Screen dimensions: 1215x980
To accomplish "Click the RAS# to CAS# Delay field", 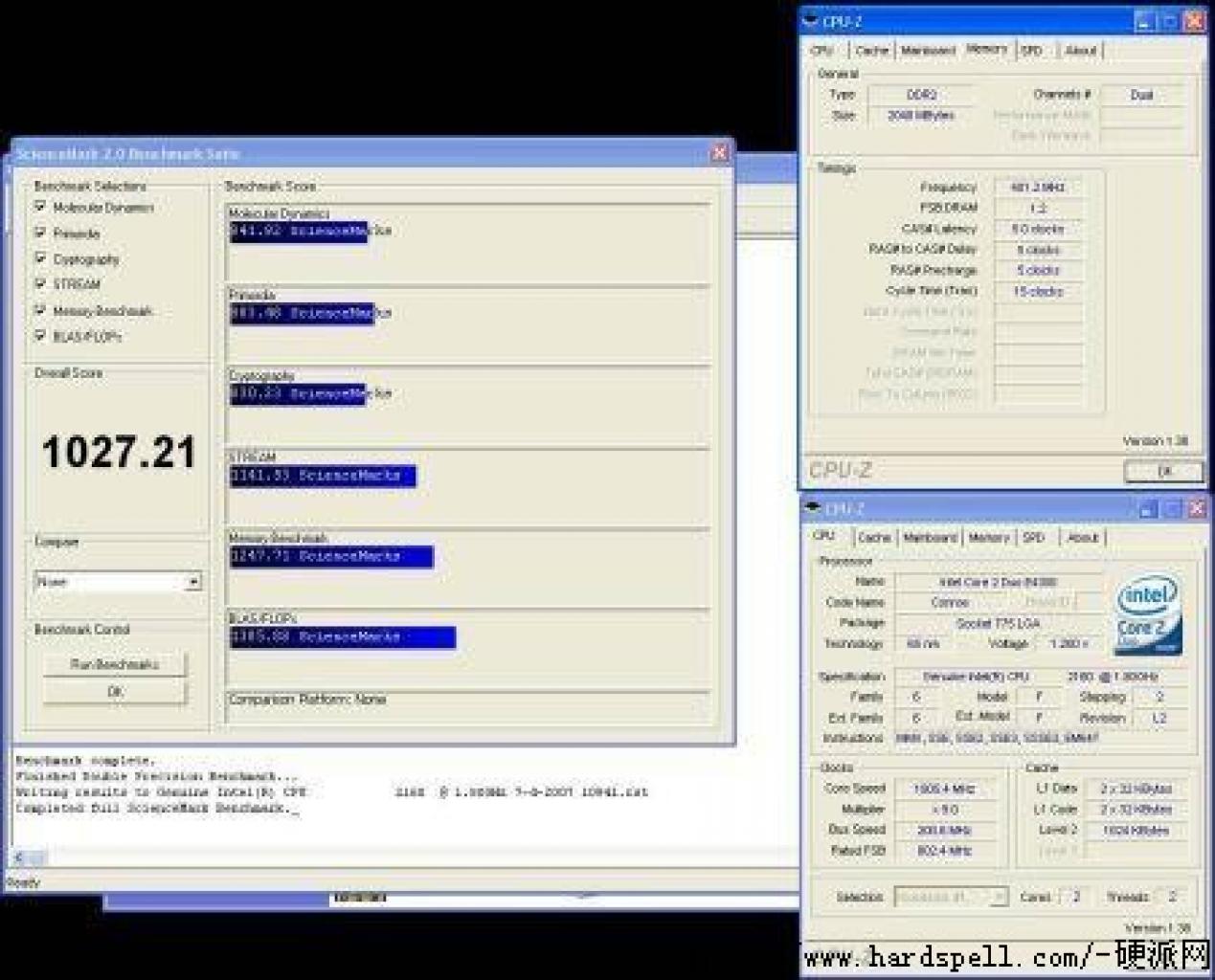I will click(1038, 250).
